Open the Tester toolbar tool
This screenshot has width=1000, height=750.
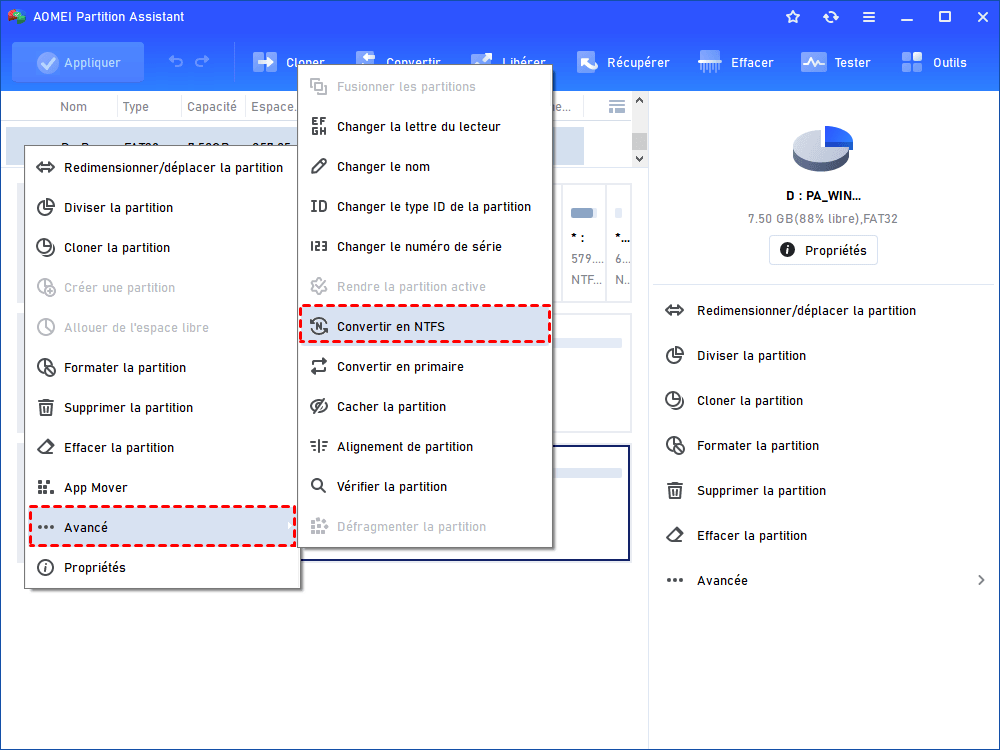pos(835,62)
